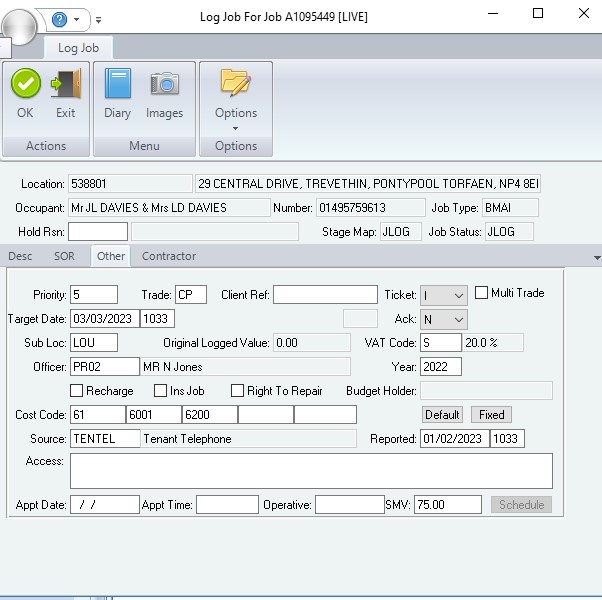Click the green OK checkmark icon

[x=26, y=83]
